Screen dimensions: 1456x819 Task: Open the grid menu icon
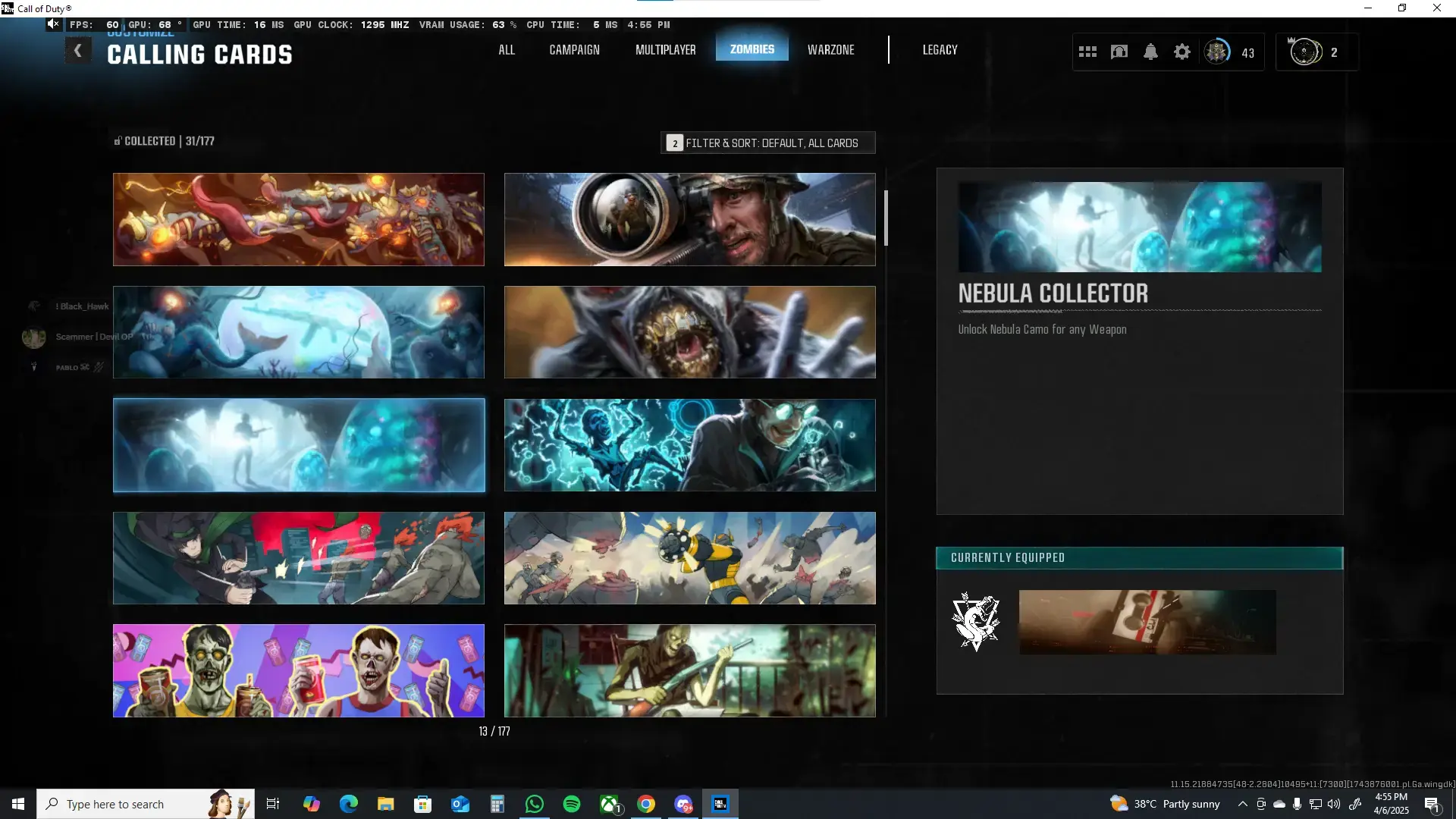1087,52
